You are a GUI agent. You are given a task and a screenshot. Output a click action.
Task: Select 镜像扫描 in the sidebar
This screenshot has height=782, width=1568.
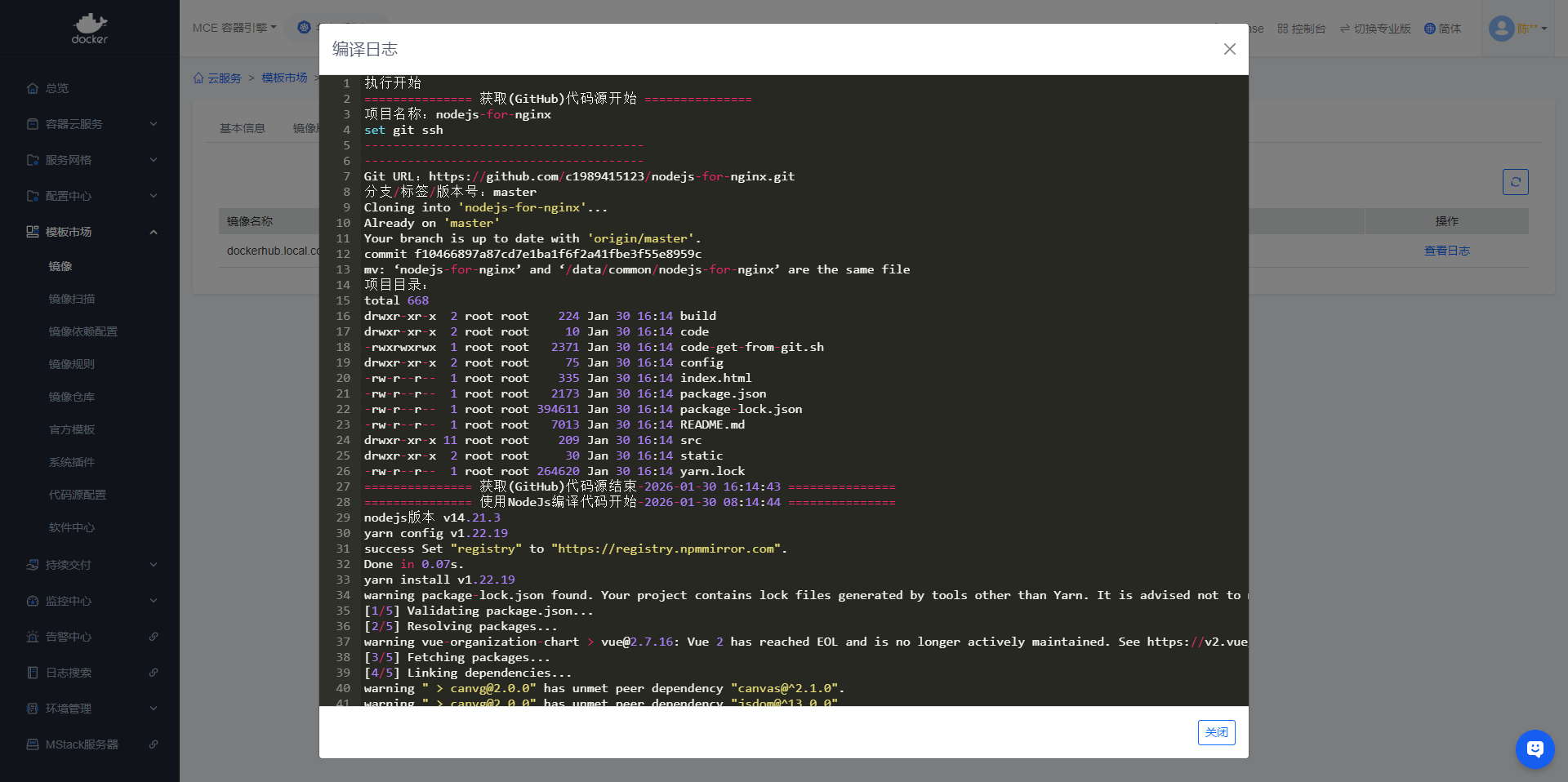point(72,299)
